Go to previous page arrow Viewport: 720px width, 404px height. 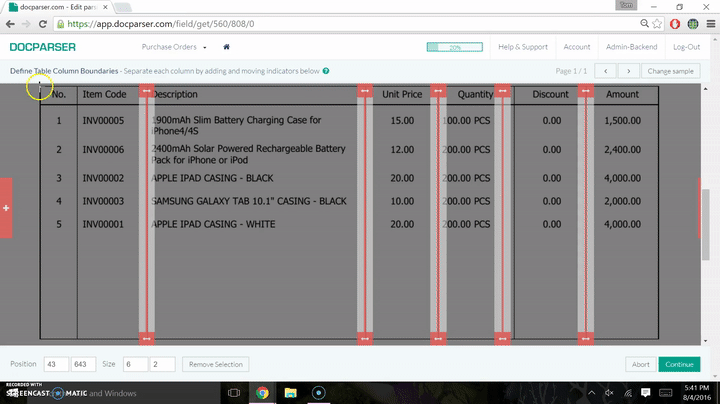[x=605, y=71]
